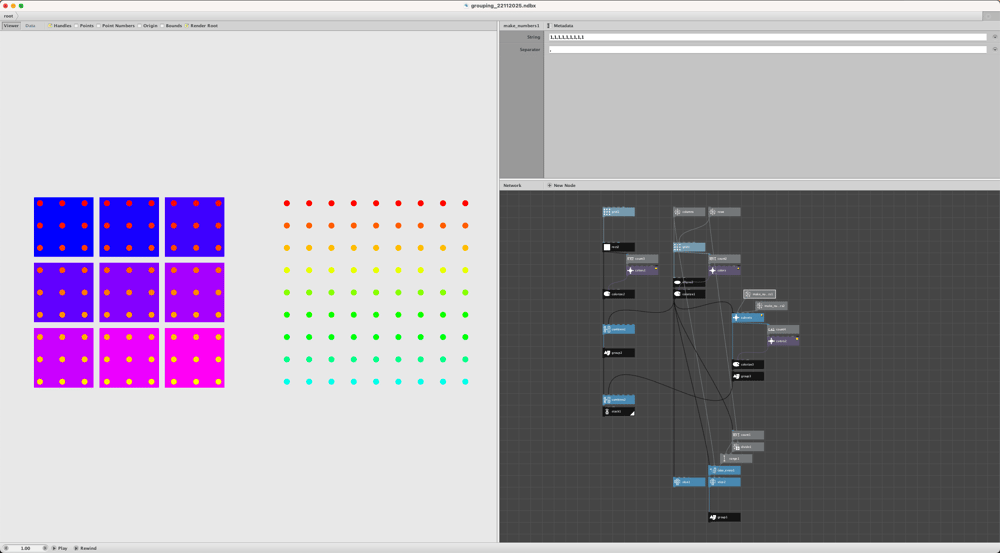Toggle the Render Root checkbox
The image size is (1000, 553).
pyautogui.click(x=187, y=26)
